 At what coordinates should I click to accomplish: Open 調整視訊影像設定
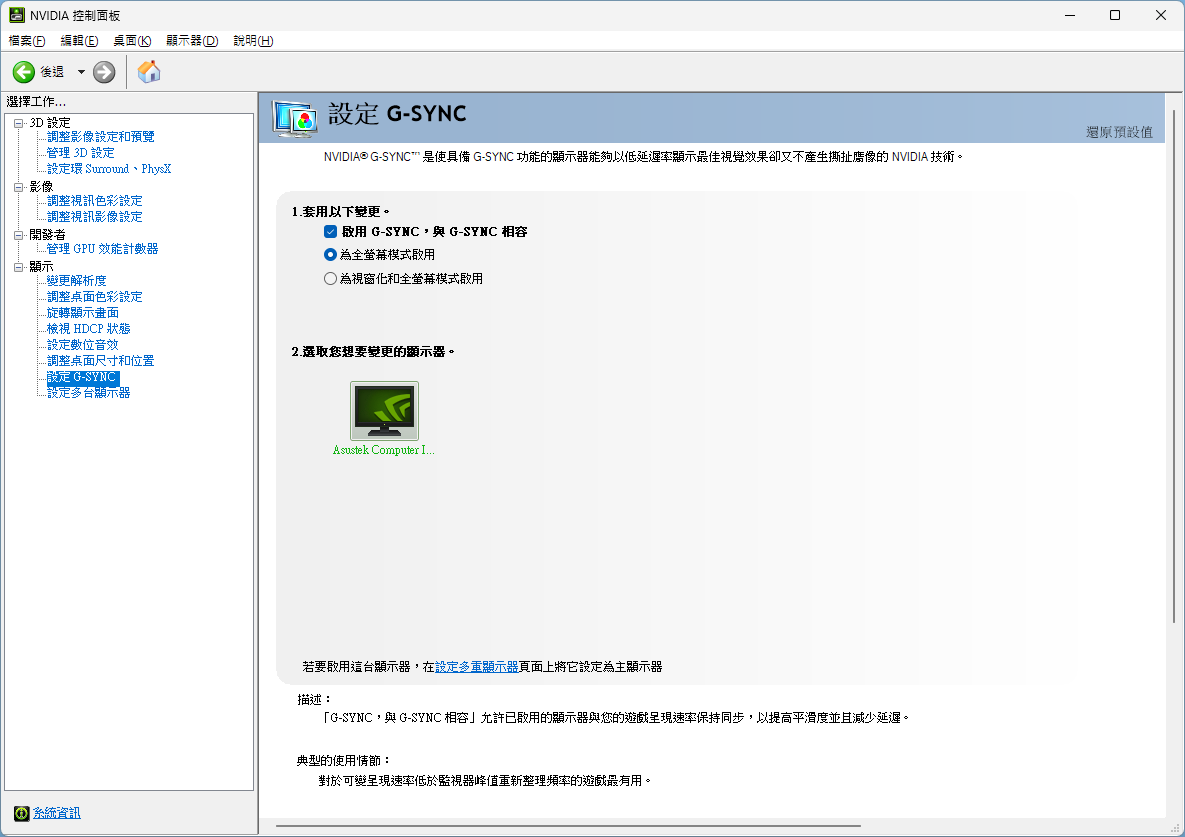[x=94, y=217]
